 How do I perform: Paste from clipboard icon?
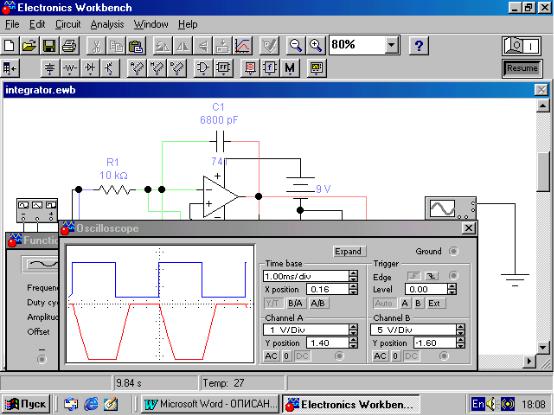coord(136,46)
